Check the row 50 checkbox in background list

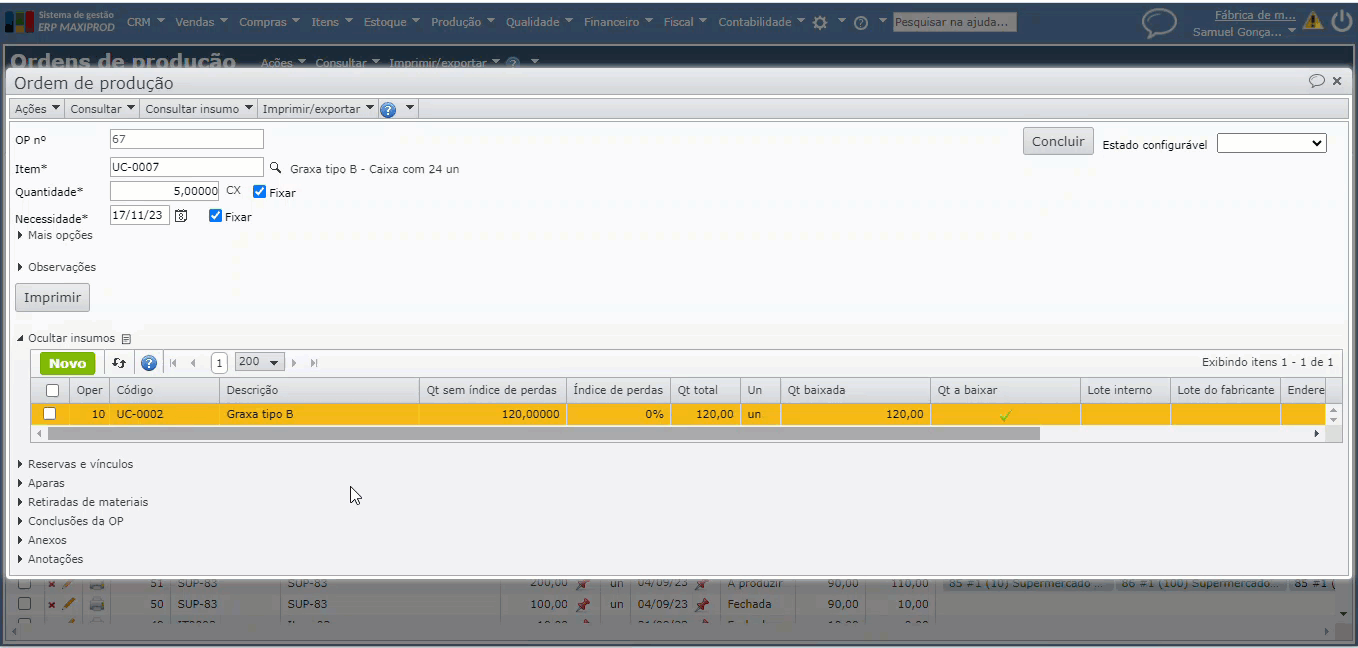pyautogui.click(x=25, y=604)
